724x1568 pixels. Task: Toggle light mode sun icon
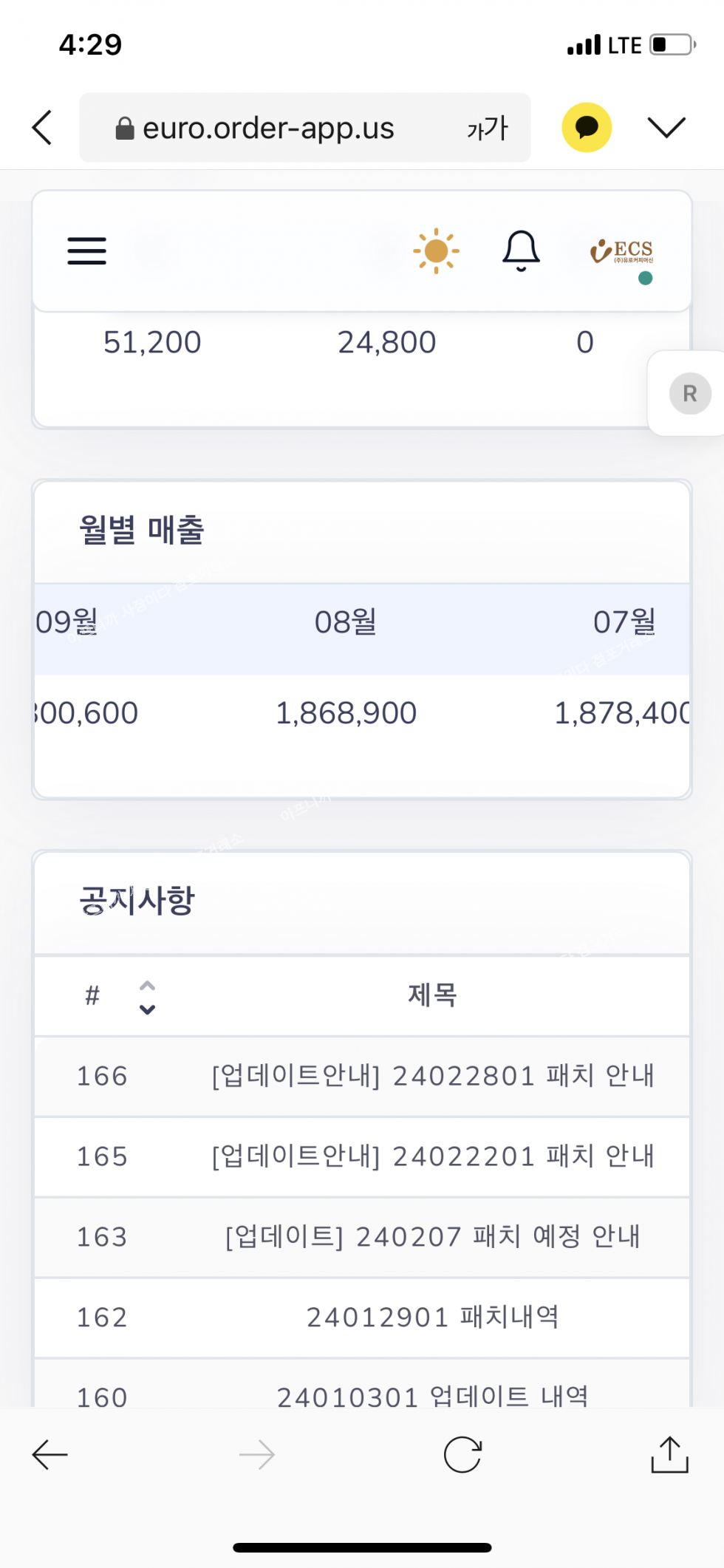pos(436,251)
